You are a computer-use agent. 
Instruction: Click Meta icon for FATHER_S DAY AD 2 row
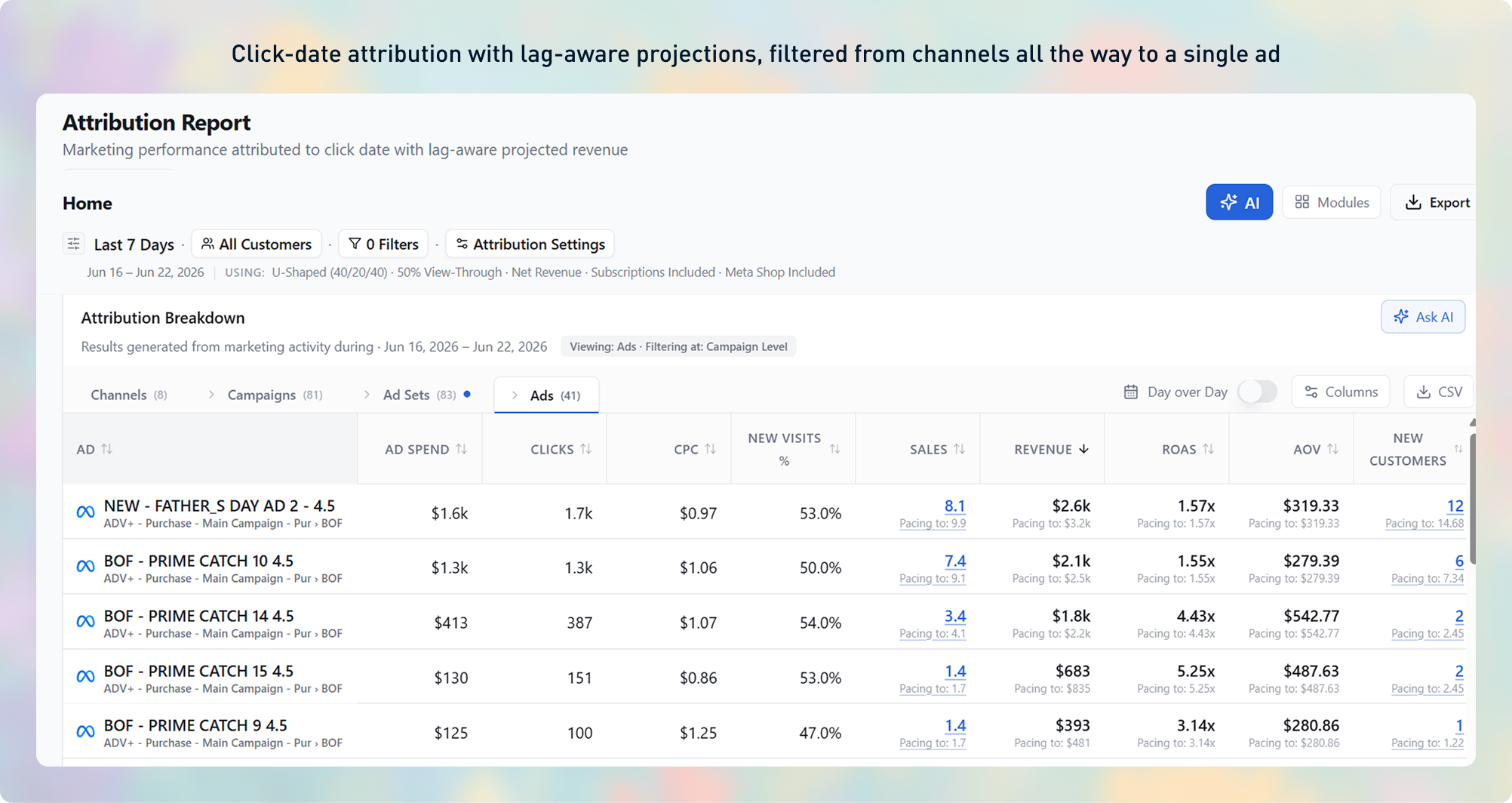click(85, 512)
